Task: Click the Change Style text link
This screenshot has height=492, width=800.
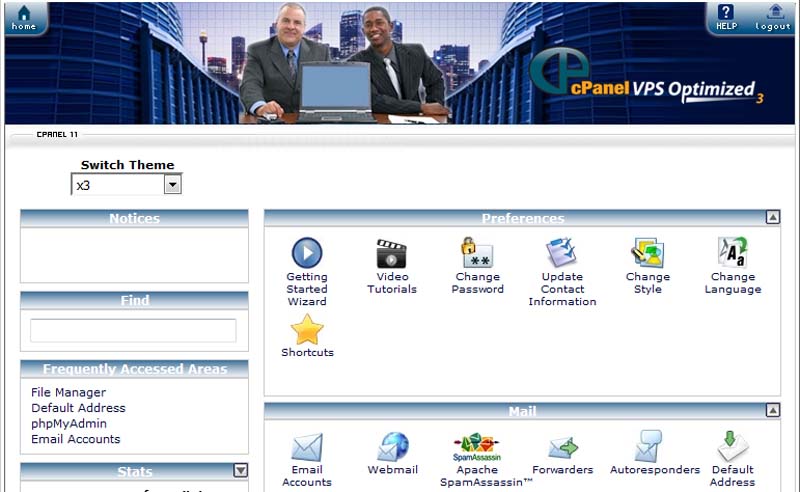Action: [648, 283]
